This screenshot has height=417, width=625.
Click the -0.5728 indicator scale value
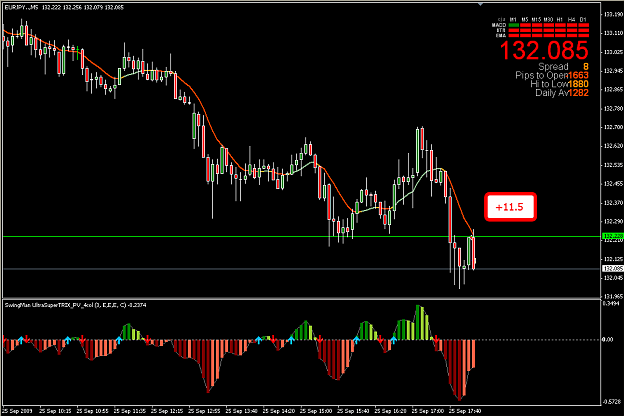point(612,402)
